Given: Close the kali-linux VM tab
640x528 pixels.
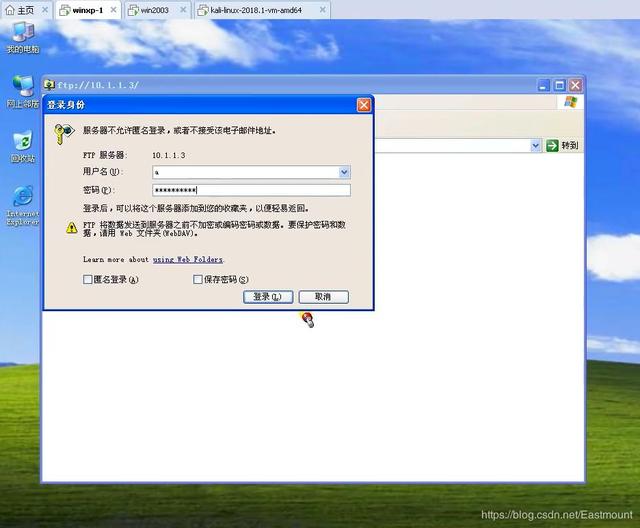Looking at the screenshot, I should (322, 10).
